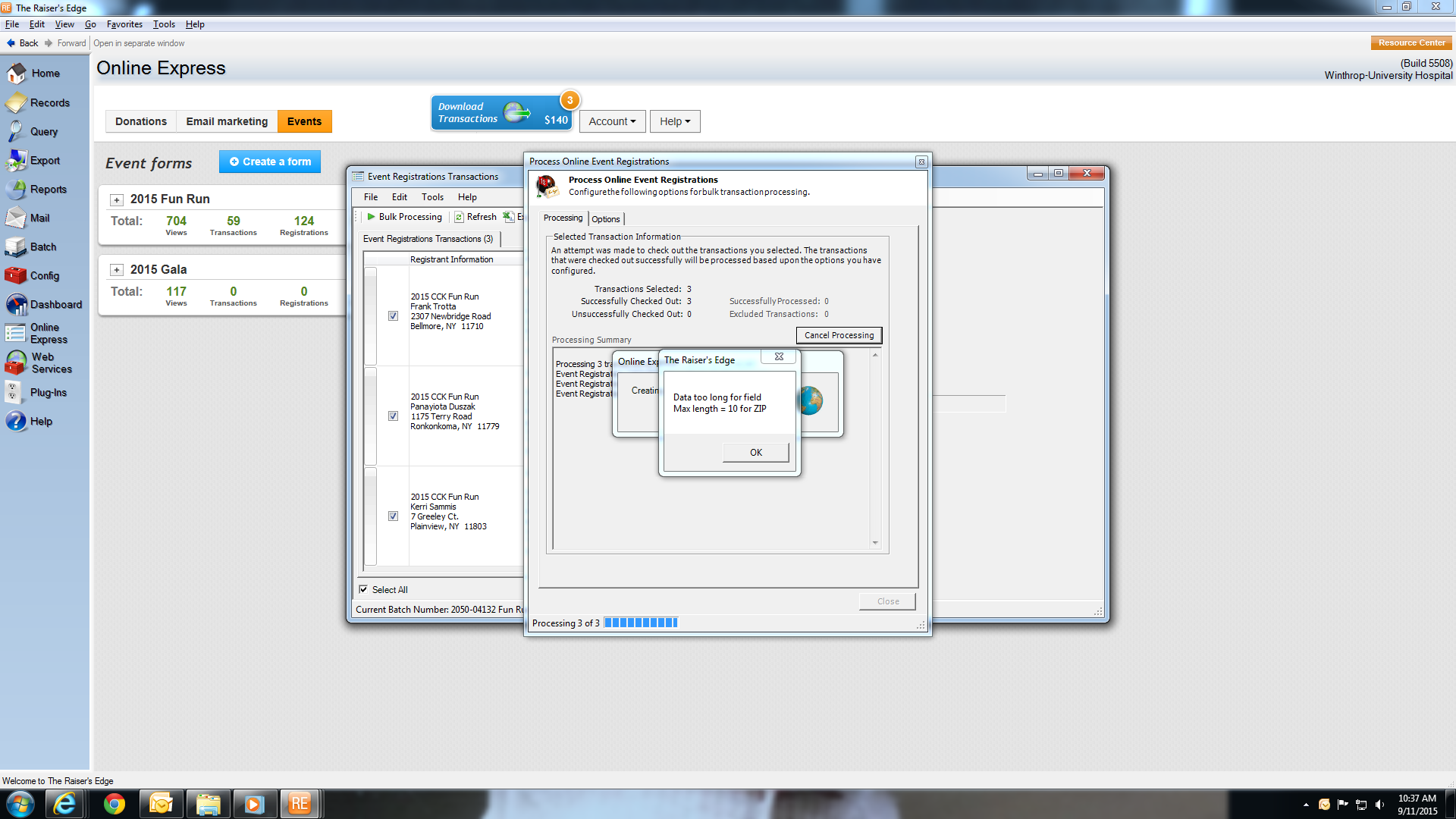
Task: Click the Bulk Processing play icon
Action: coord(372,217)
